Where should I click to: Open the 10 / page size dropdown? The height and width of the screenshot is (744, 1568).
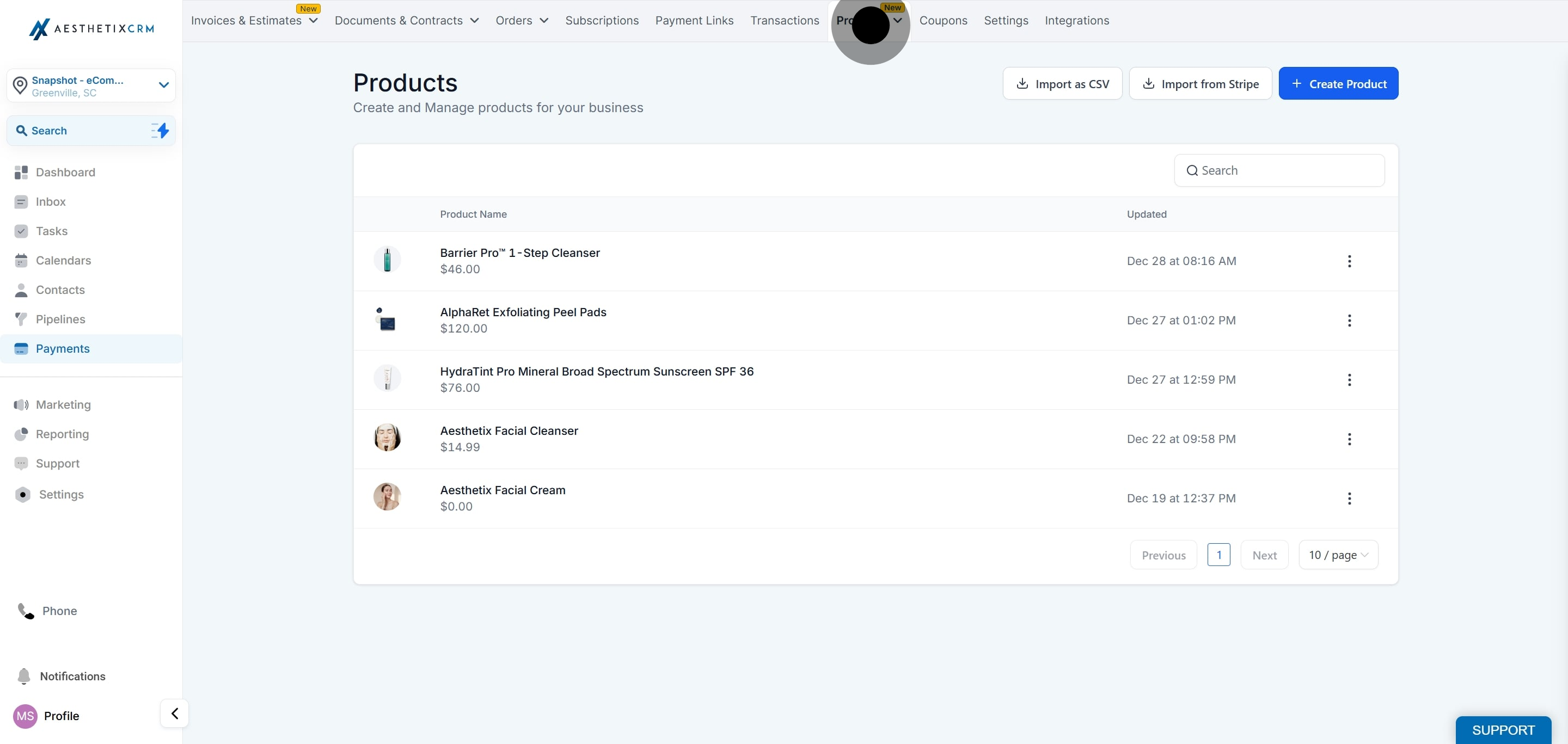tap(1338, 555)
